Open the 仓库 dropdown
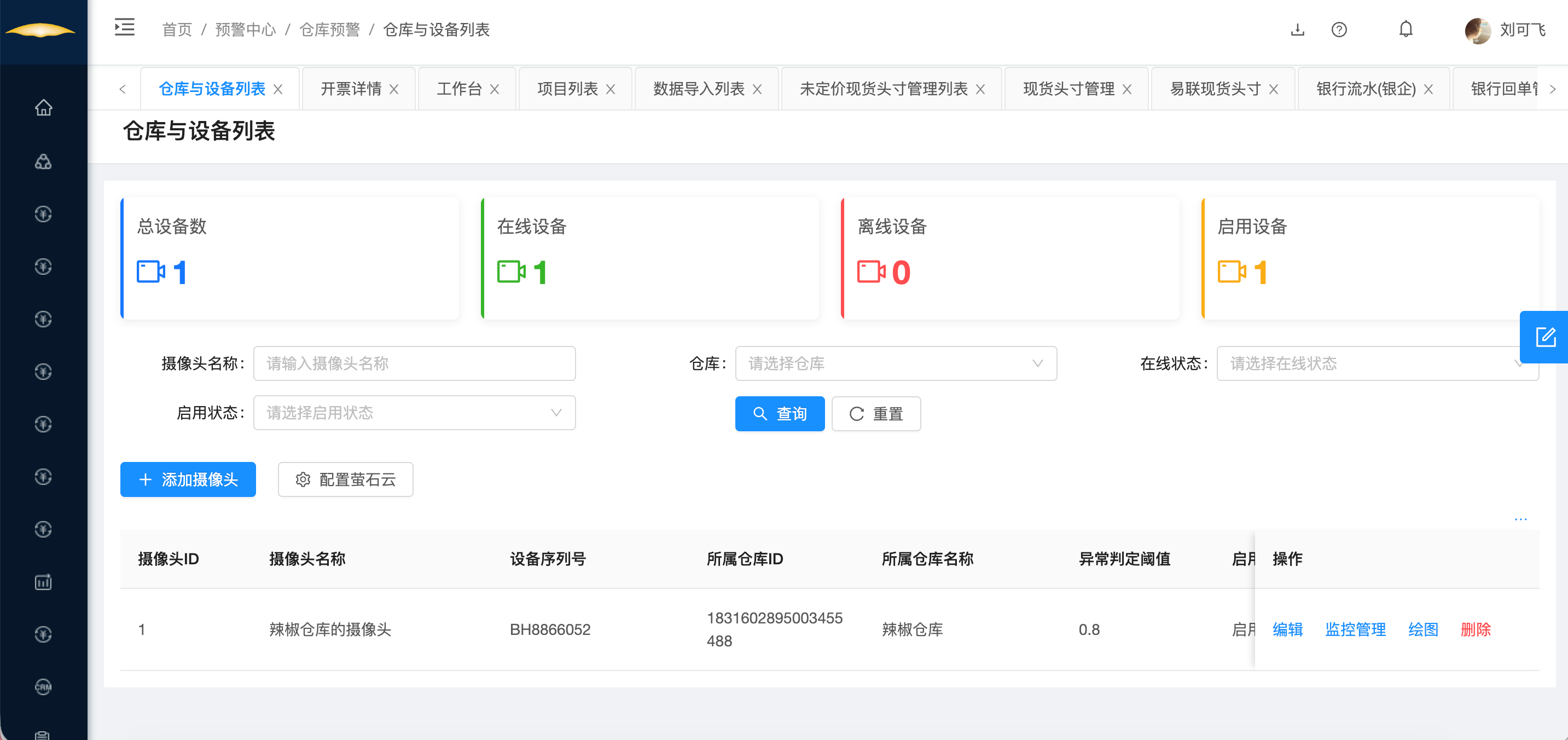 896,363
